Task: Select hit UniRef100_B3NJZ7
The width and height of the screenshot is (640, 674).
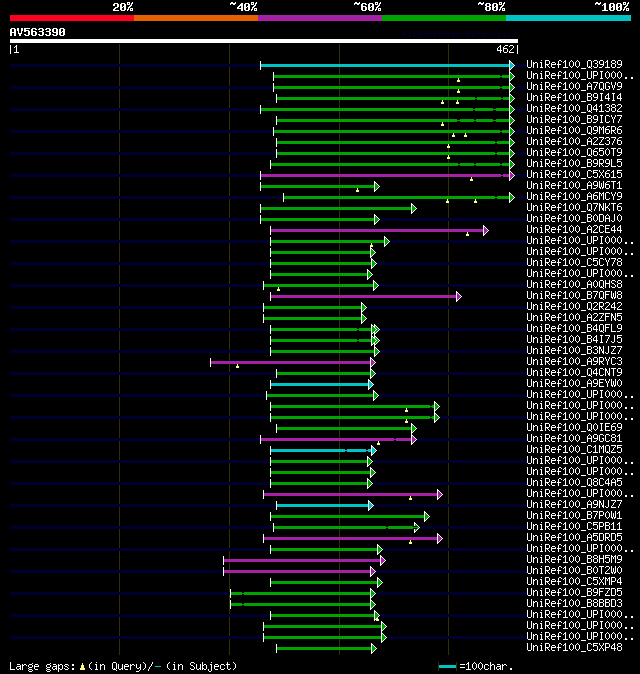Action: 574,350
